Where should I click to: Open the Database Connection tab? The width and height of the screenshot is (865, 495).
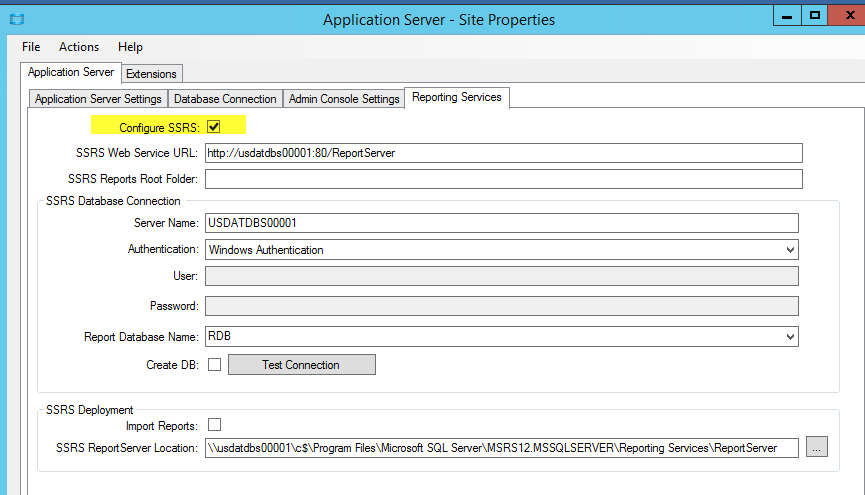225,99
